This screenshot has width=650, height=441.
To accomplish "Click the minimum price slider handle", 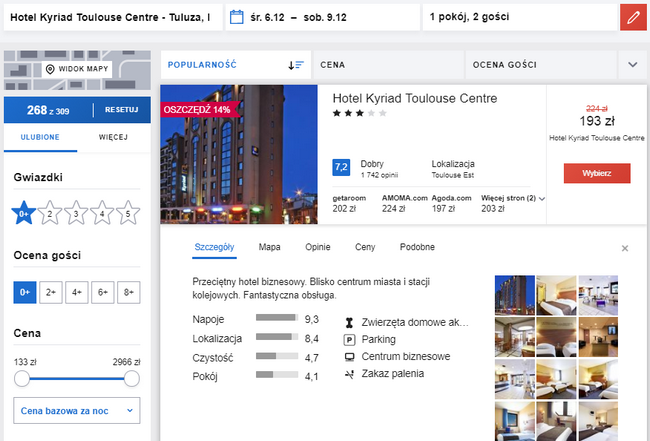I will coord(22,379).
